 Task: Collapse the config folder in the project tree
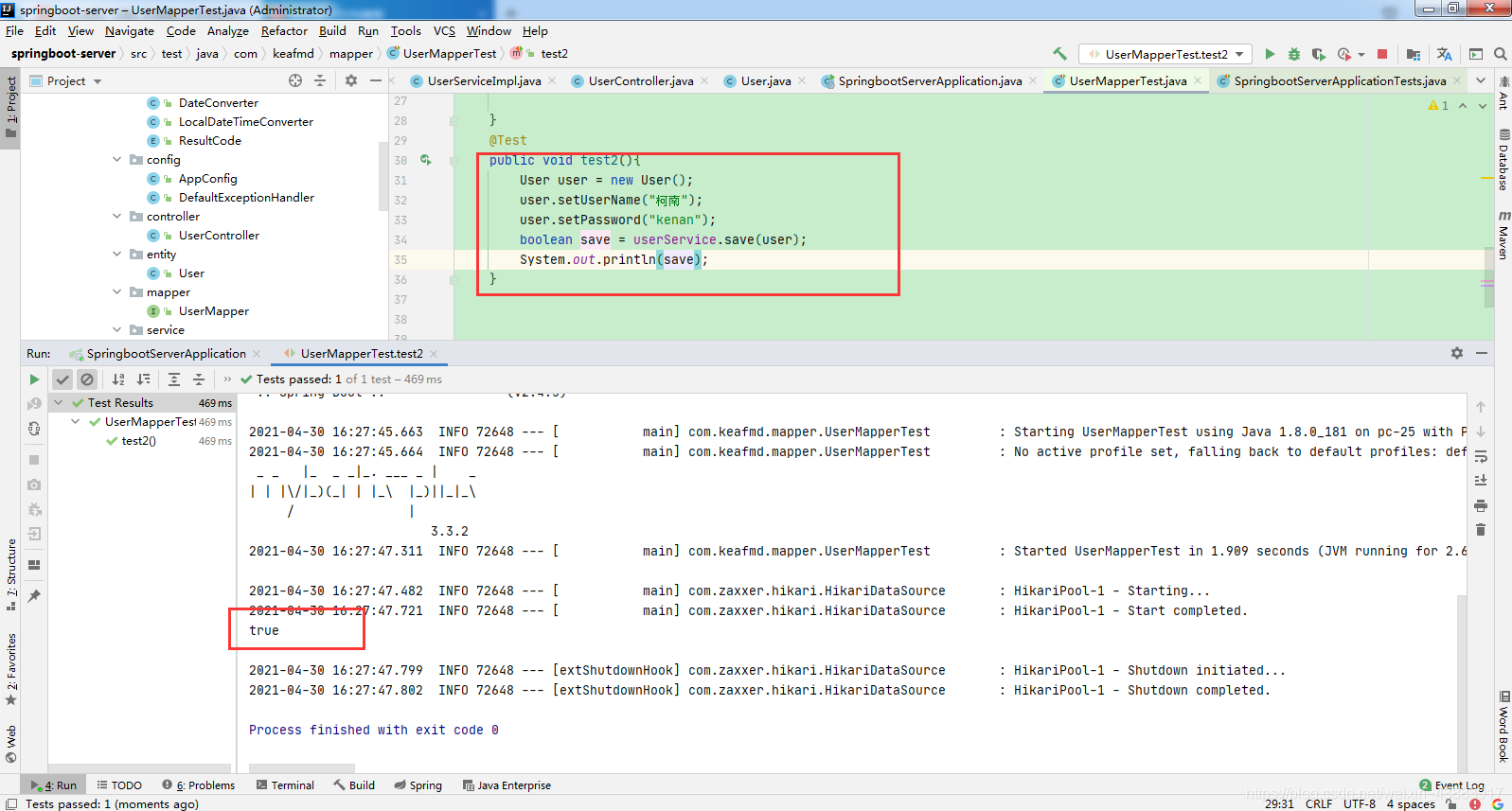pyautogui.click(x=117, y=160)
